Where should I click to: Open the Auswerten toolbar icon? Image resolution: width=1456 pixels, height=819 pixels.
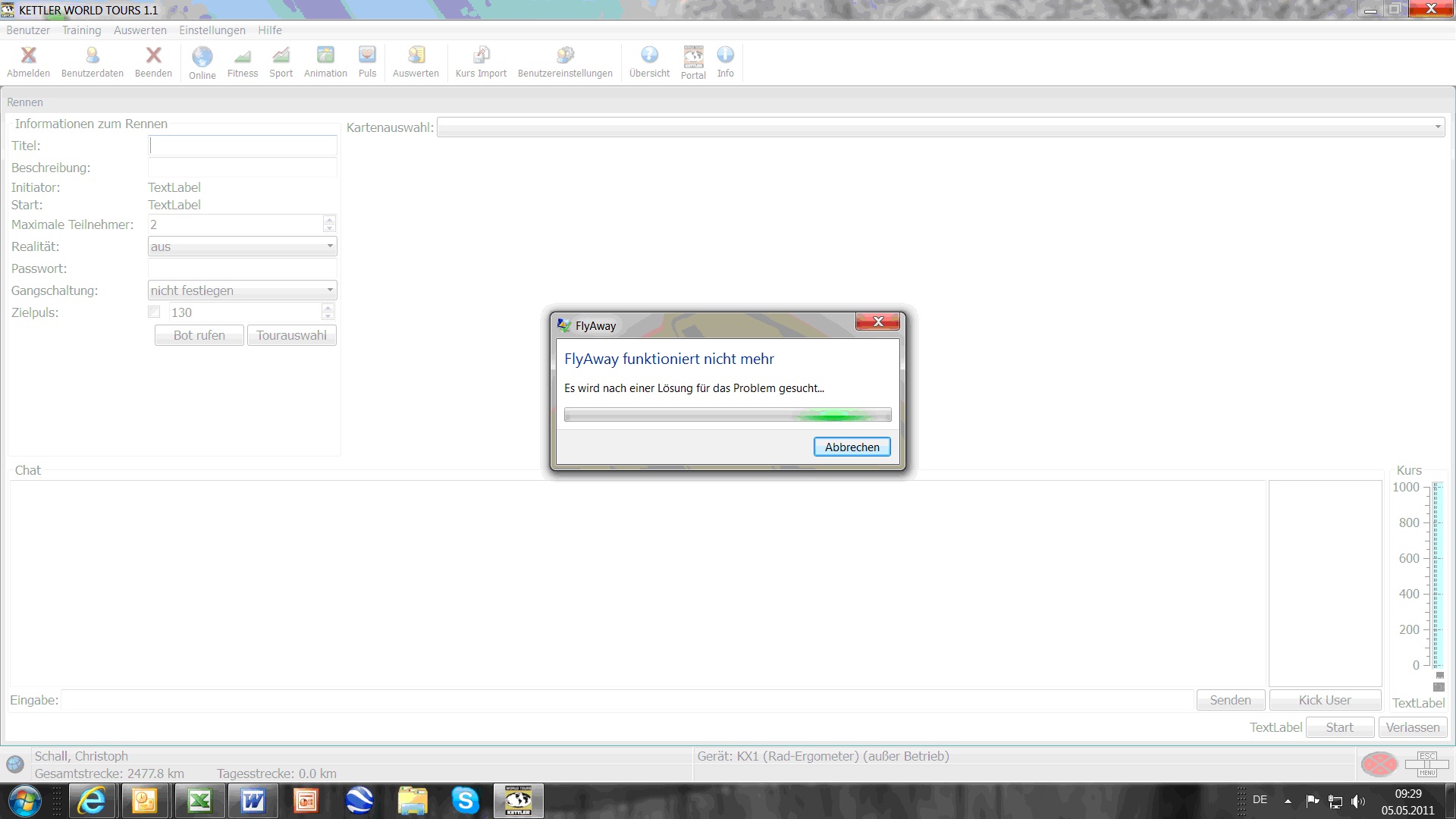416,61
